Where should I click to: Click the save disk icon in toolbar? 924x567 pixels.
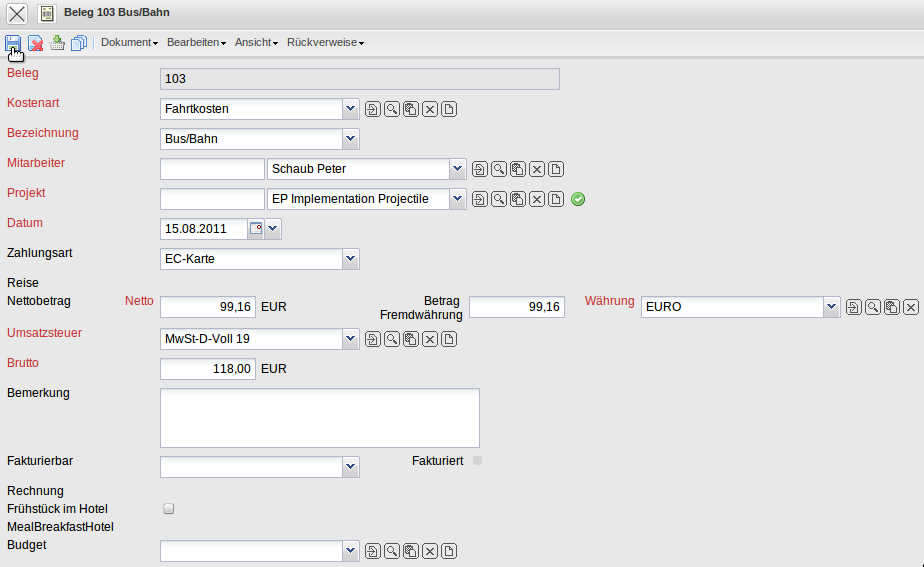point(14,43)
